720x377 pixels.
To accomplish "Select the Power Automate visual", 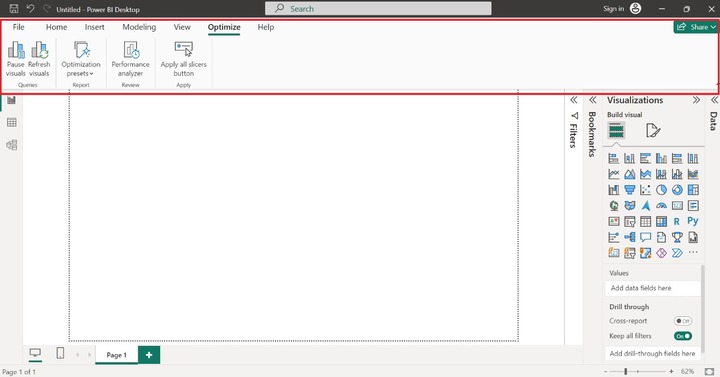I will (x=677, y=253).
